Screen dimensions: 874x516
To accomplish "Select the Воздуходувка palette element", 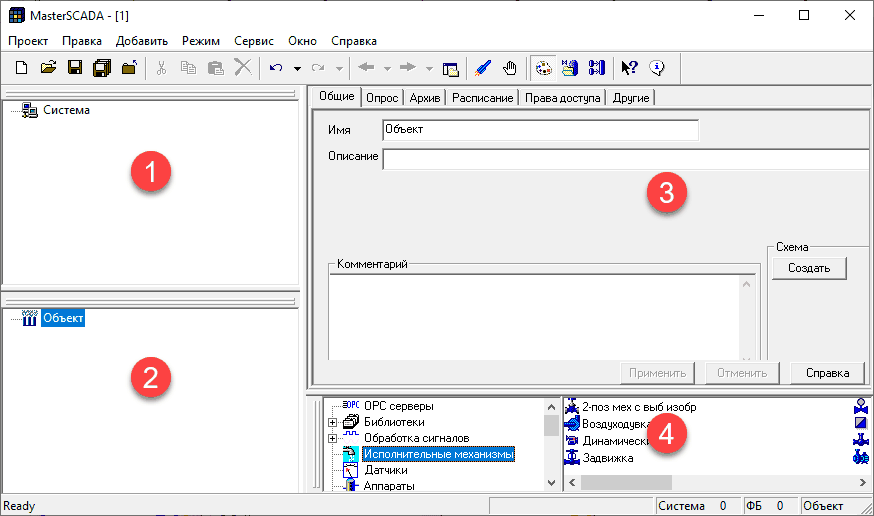I will 616,424.
